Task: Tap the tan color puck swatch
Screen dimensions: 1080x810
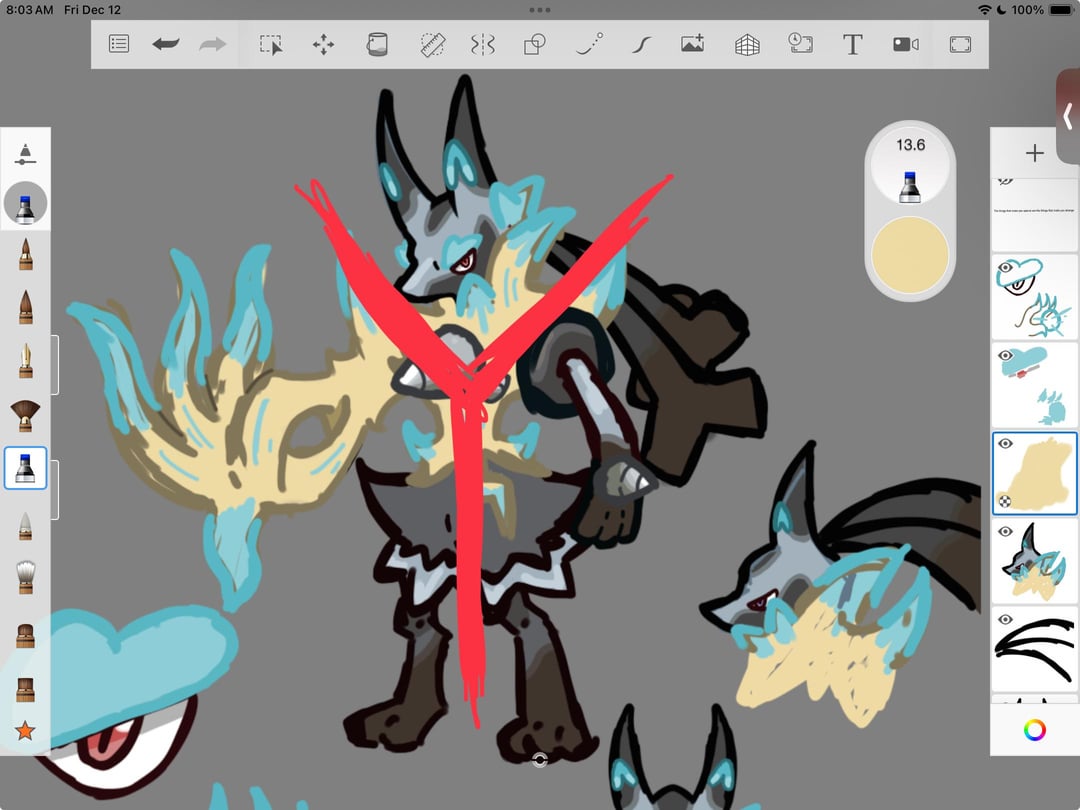Action: (909, 255)
